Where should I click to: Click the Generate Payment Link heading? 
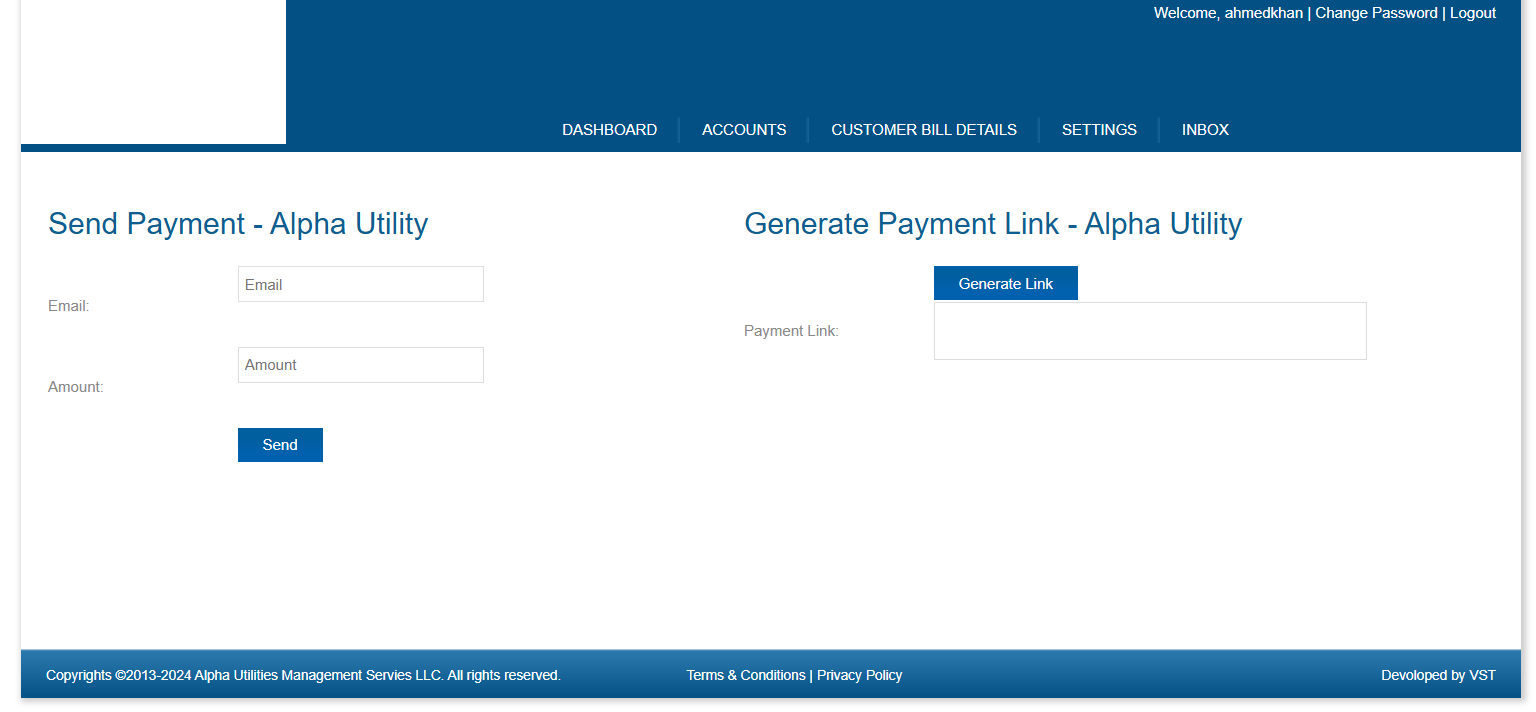click(992, 223)
